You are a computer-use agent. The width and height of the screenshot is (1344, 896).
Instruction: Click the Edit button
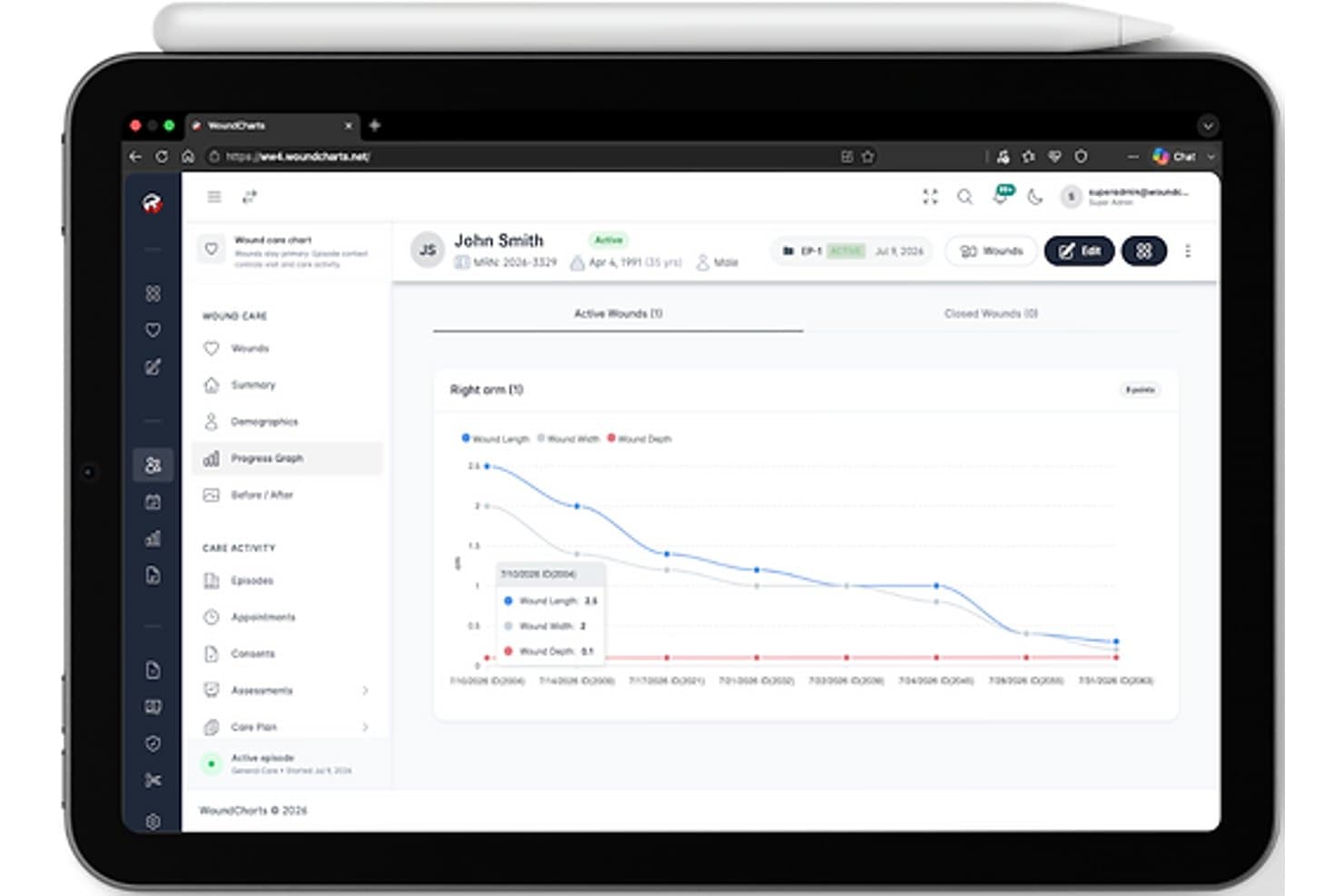(x=1079, y=251)
